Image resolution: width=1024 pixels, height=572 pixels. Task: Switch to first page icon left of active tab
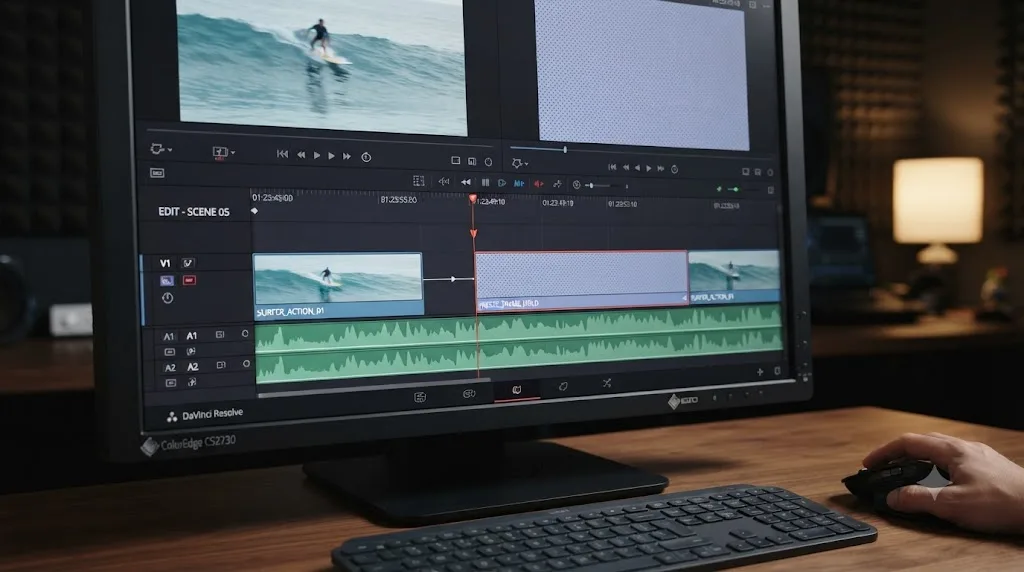click(x=420, y=397)
